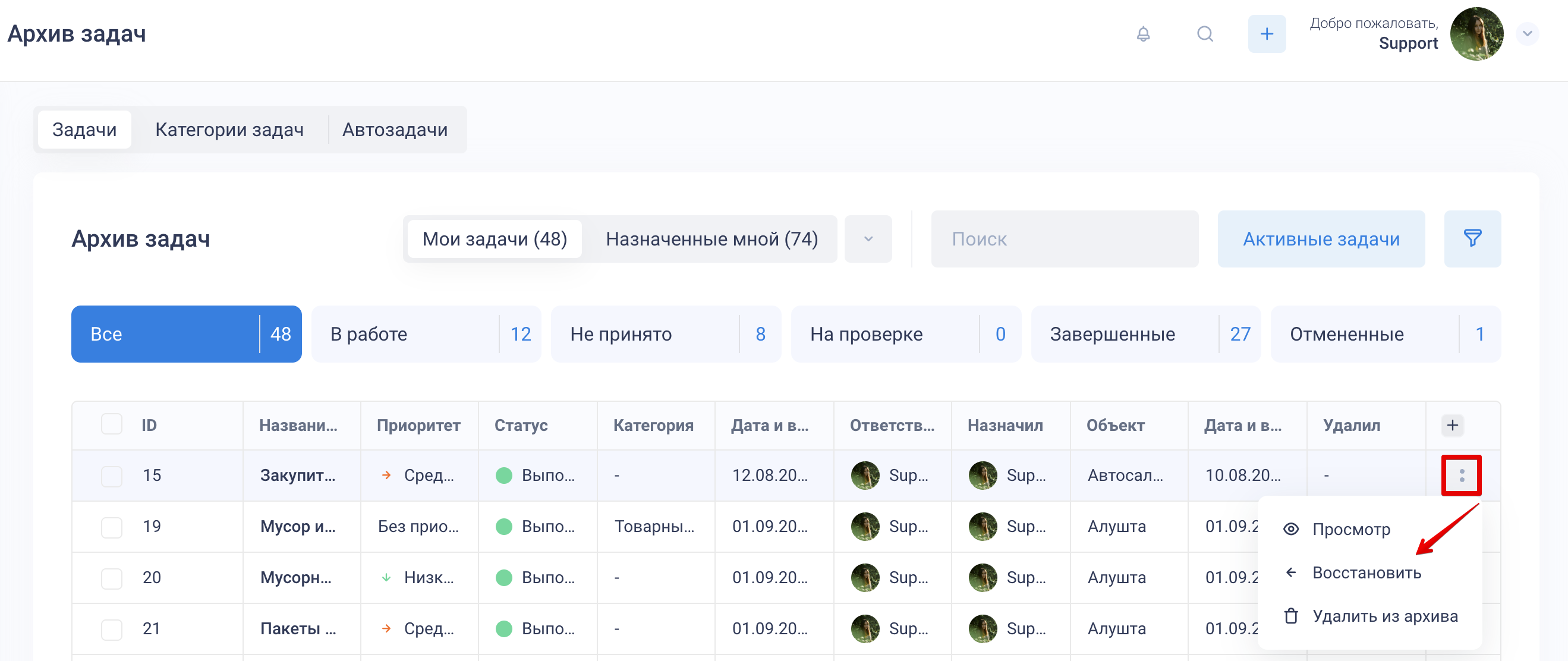Switch to Категории задач tab

click(229, 130)
